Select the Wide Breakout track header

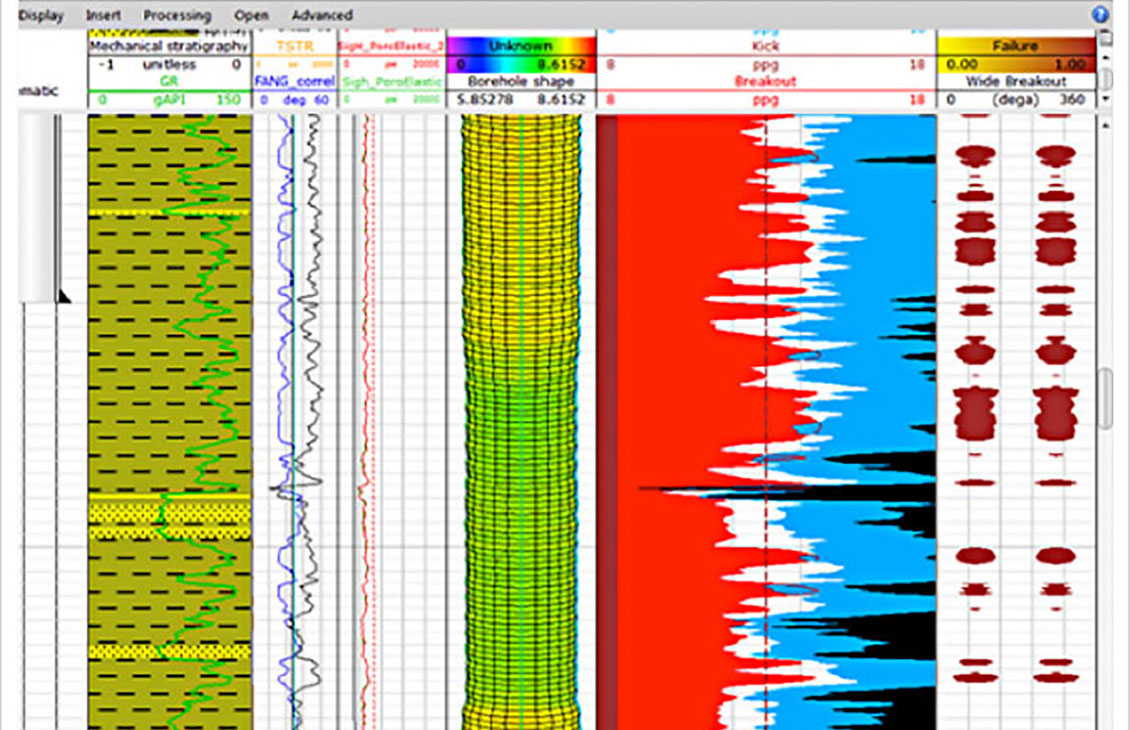click(x=1015, y=81)
